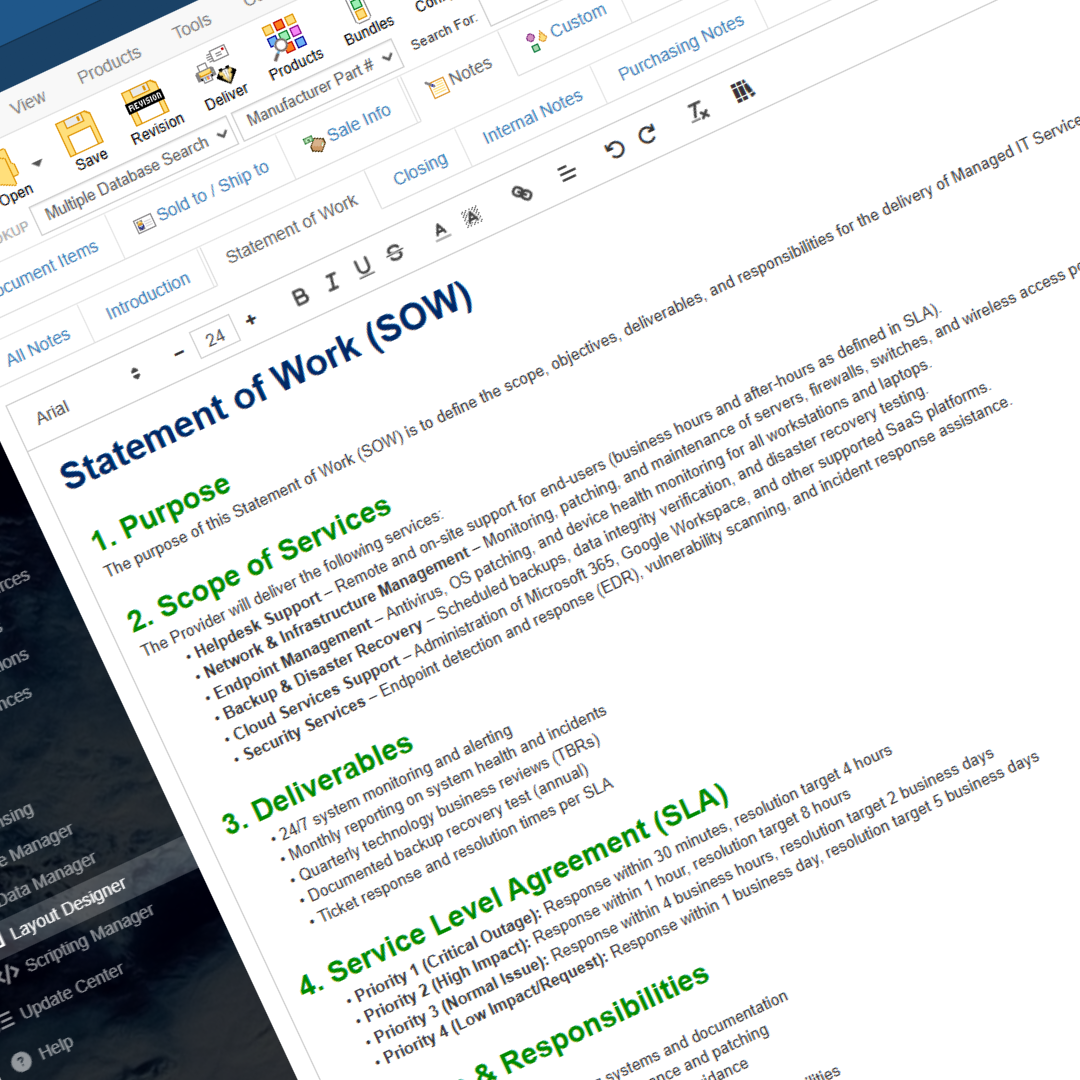Click the text highlight color icon
This screenshot has height=1080, width=1080.
(x=472, y=218)
